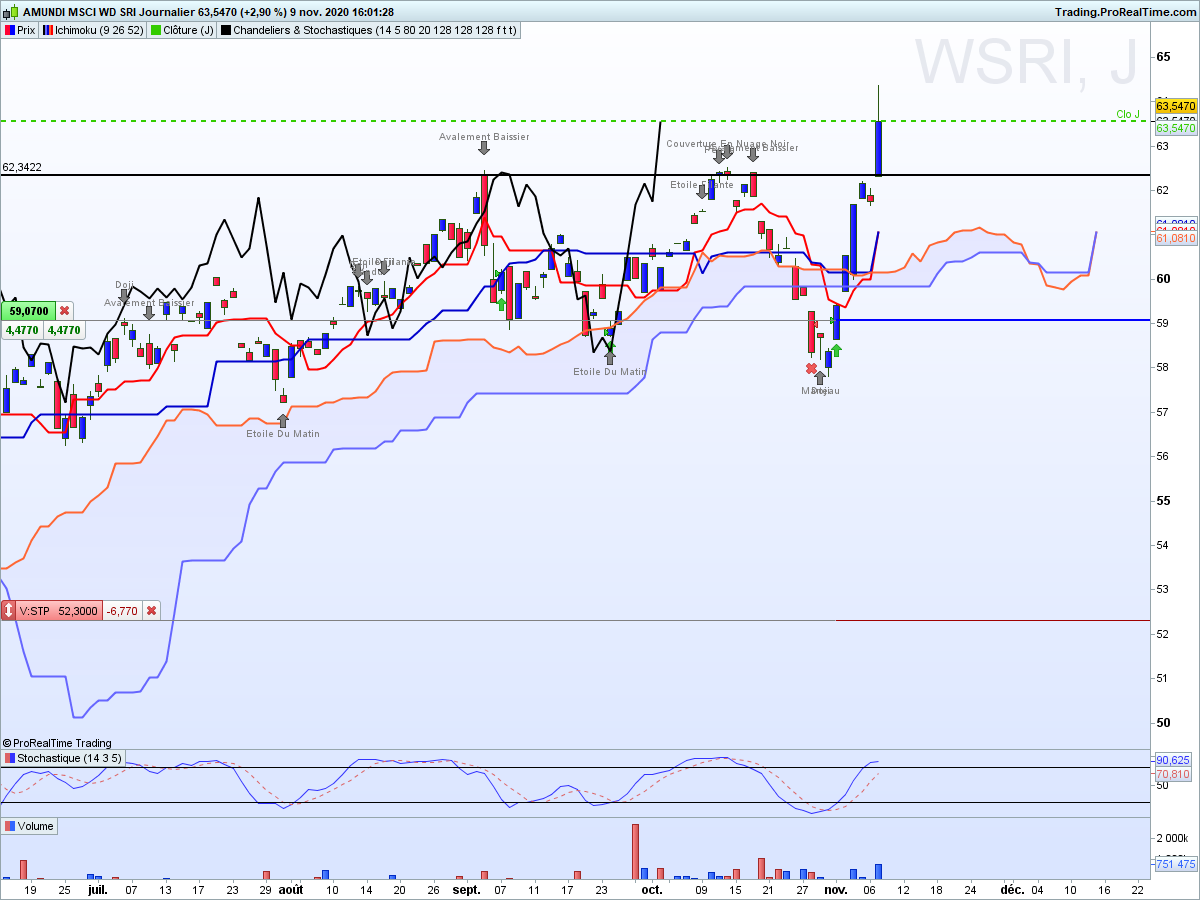1200x900 pixels.
Task: Click the -6,770 stop loss value
Action: pos(123,610)
